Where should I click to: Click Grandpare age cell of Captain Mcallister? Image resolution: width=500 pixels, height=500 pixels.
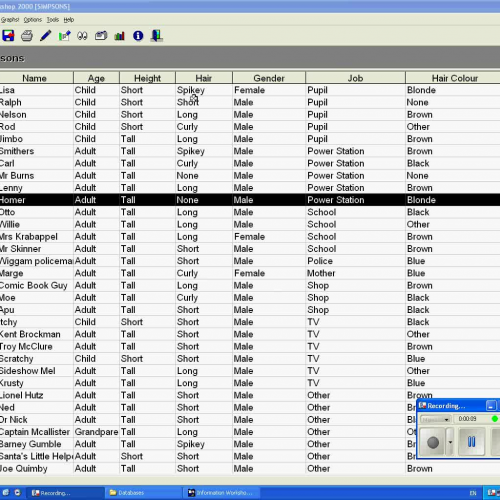96,432
